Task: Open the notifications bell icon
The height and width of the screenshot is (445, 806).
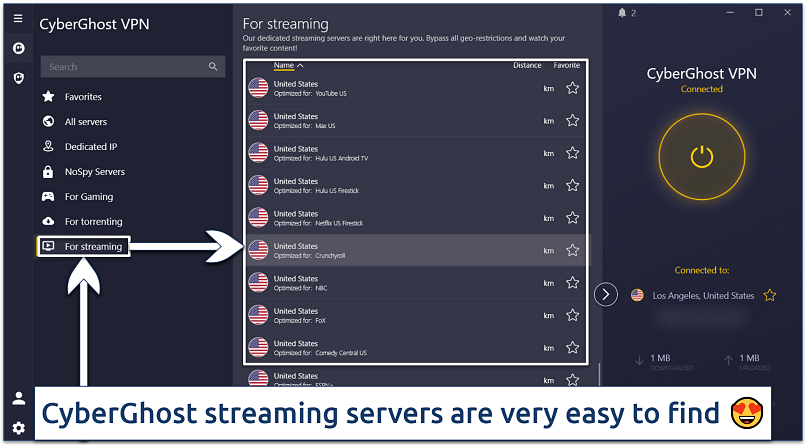Action: [622, 13]
